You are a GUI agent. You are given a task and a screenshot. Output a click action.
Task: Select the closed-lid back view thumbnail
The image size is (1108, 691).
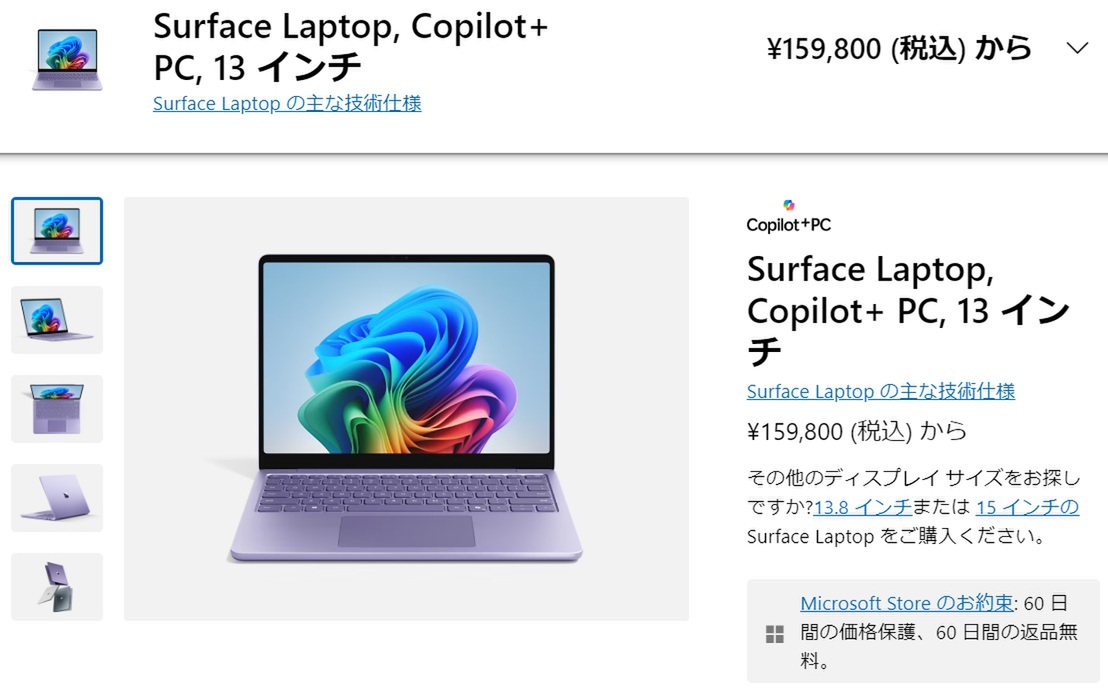click(x=57, y=498)
